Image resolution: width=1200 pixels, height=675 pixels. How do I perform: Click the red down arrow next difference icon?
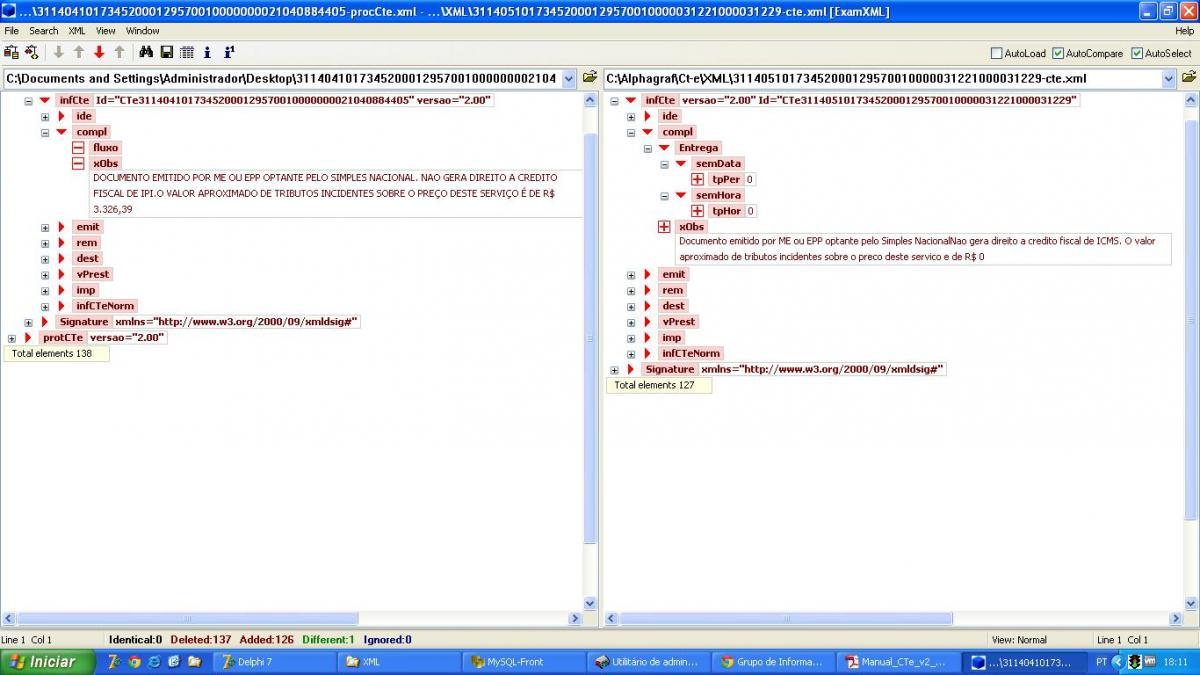point(99,52)
